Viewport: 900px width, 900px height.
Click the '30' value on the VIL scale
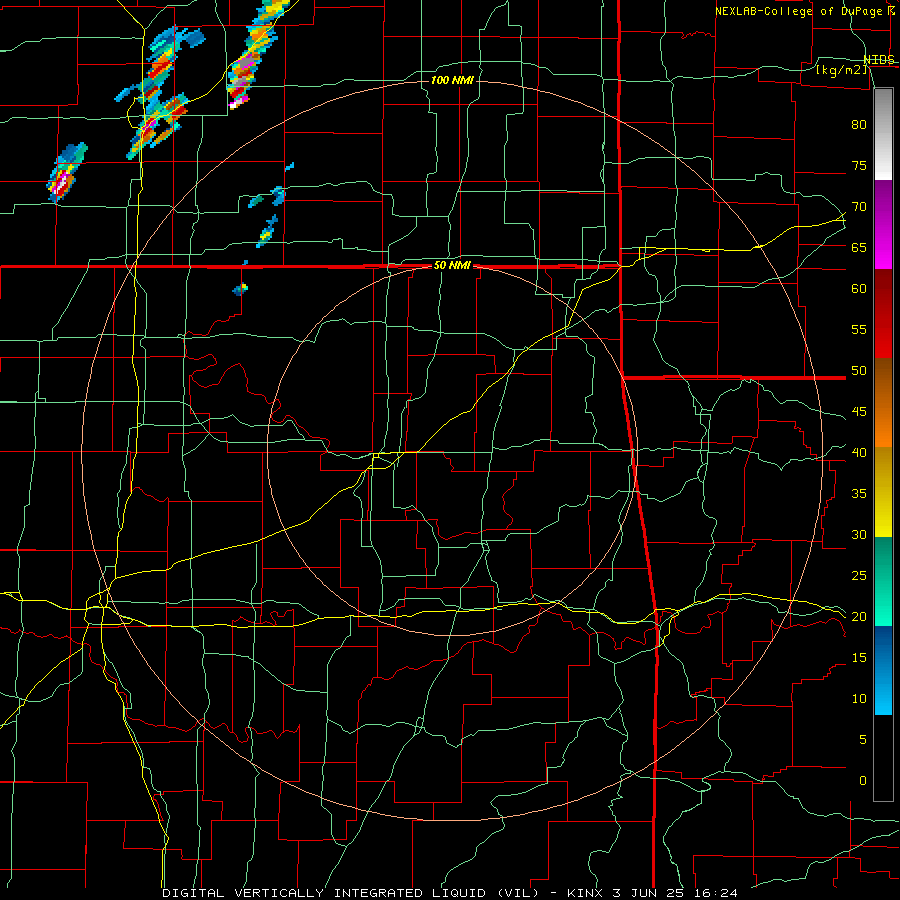point(859,535)
